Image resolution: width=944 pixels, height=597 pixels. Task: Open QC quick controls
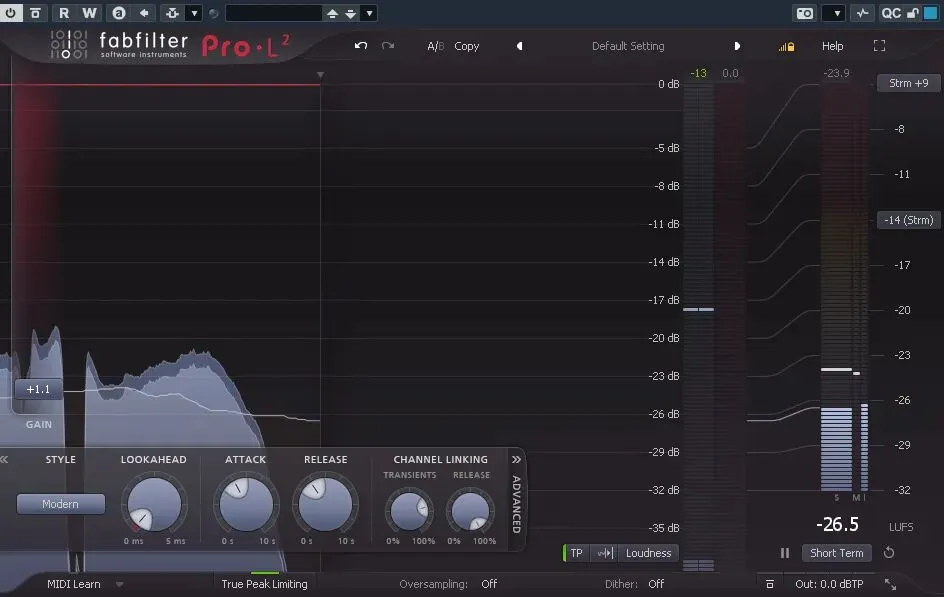click(891, 13)
